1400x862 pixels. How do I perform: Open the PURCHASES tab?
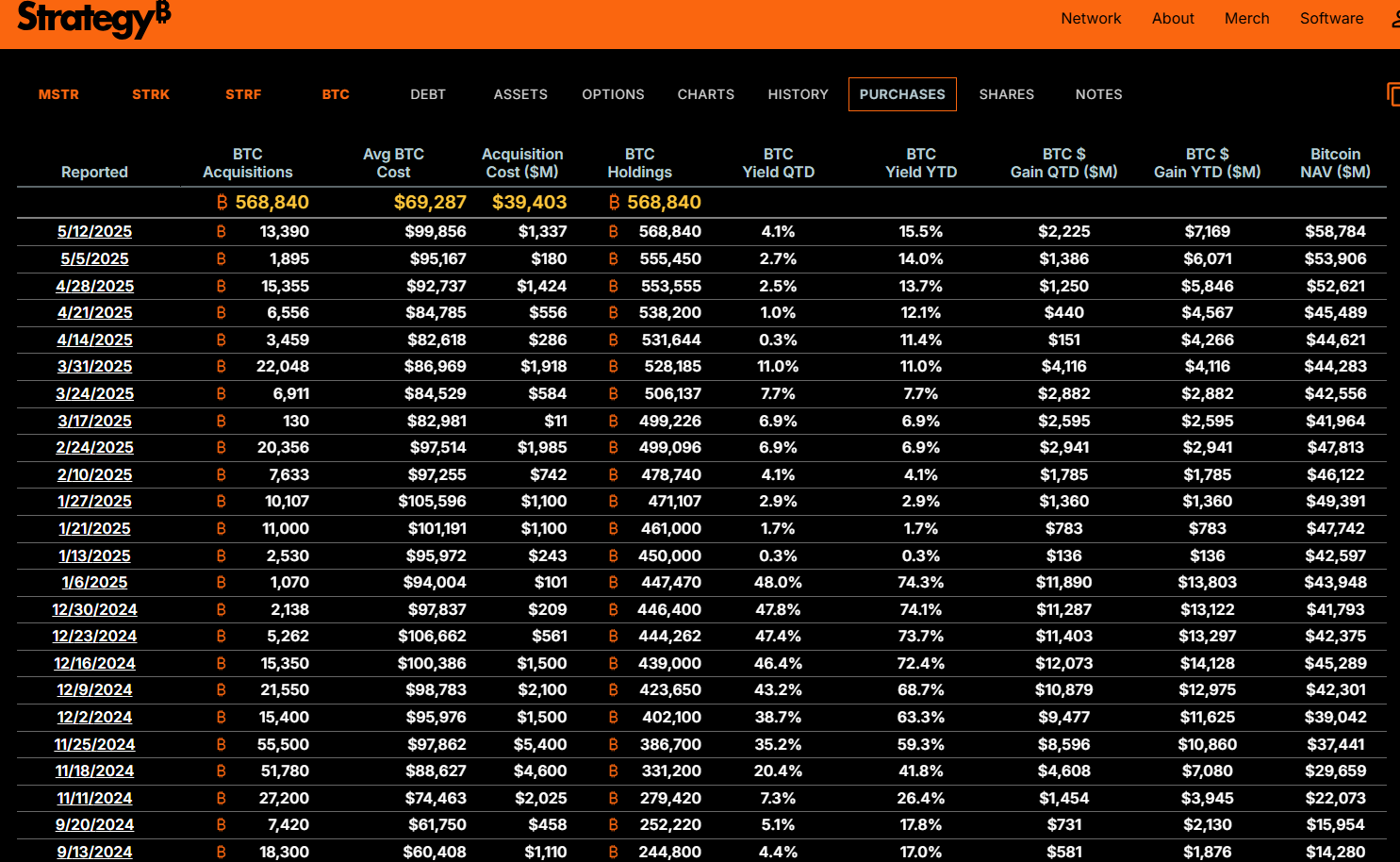coord(901,94)
